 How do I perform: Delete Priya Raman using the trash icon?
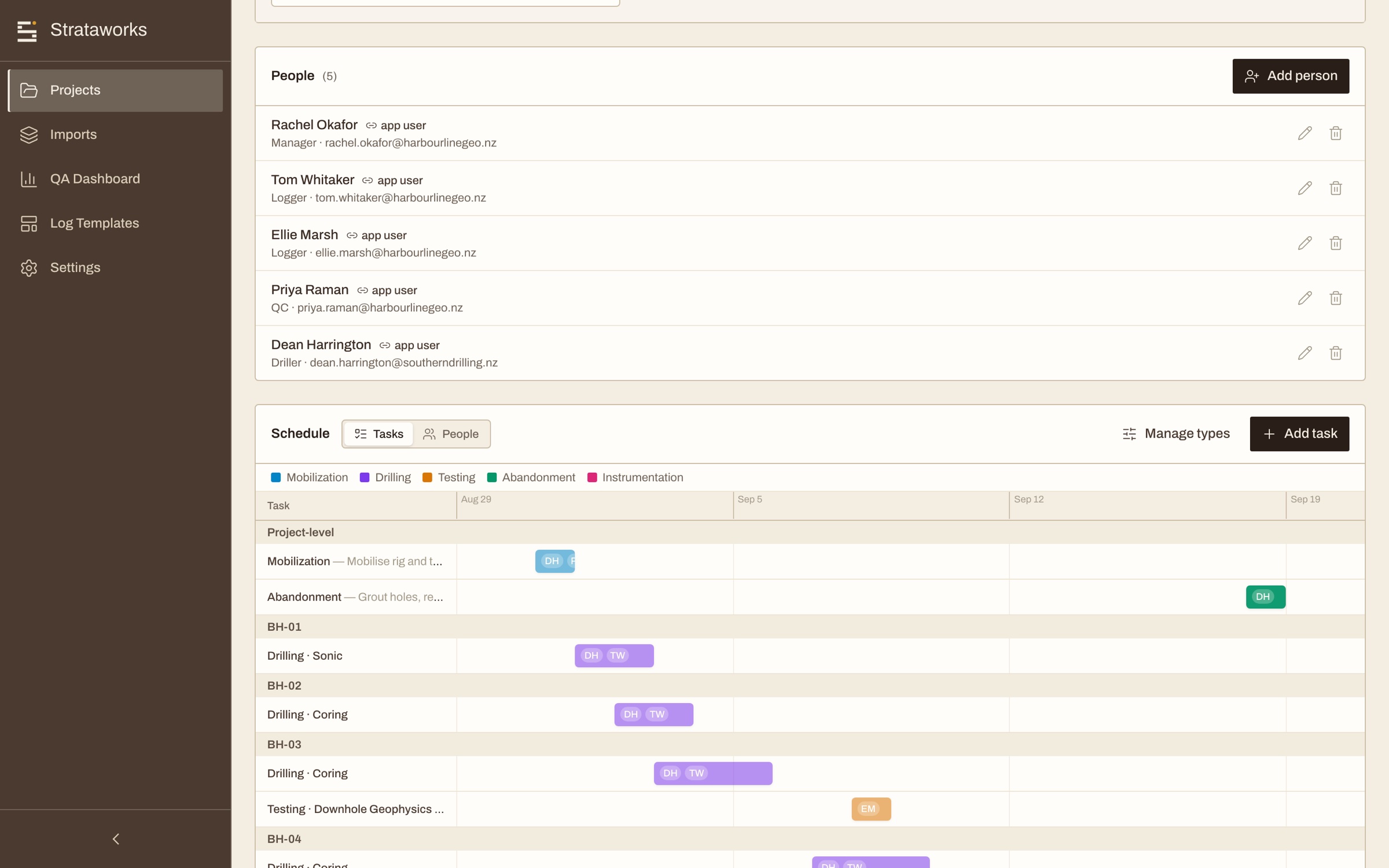[x=1336, y=298]
